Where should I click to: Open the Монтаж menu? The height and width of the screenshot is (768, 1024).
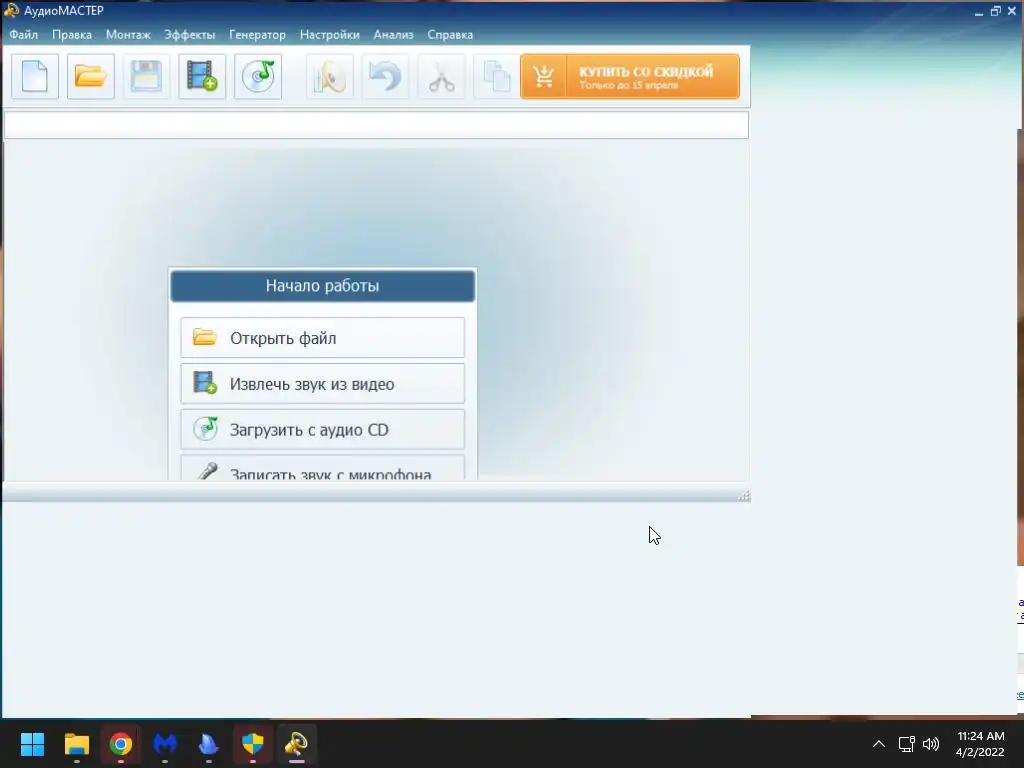pos(128,35)
